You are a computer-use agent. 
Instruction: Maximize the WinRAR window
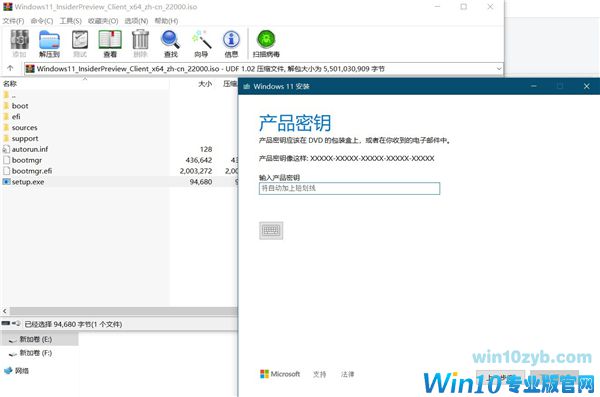coord(463,7)
